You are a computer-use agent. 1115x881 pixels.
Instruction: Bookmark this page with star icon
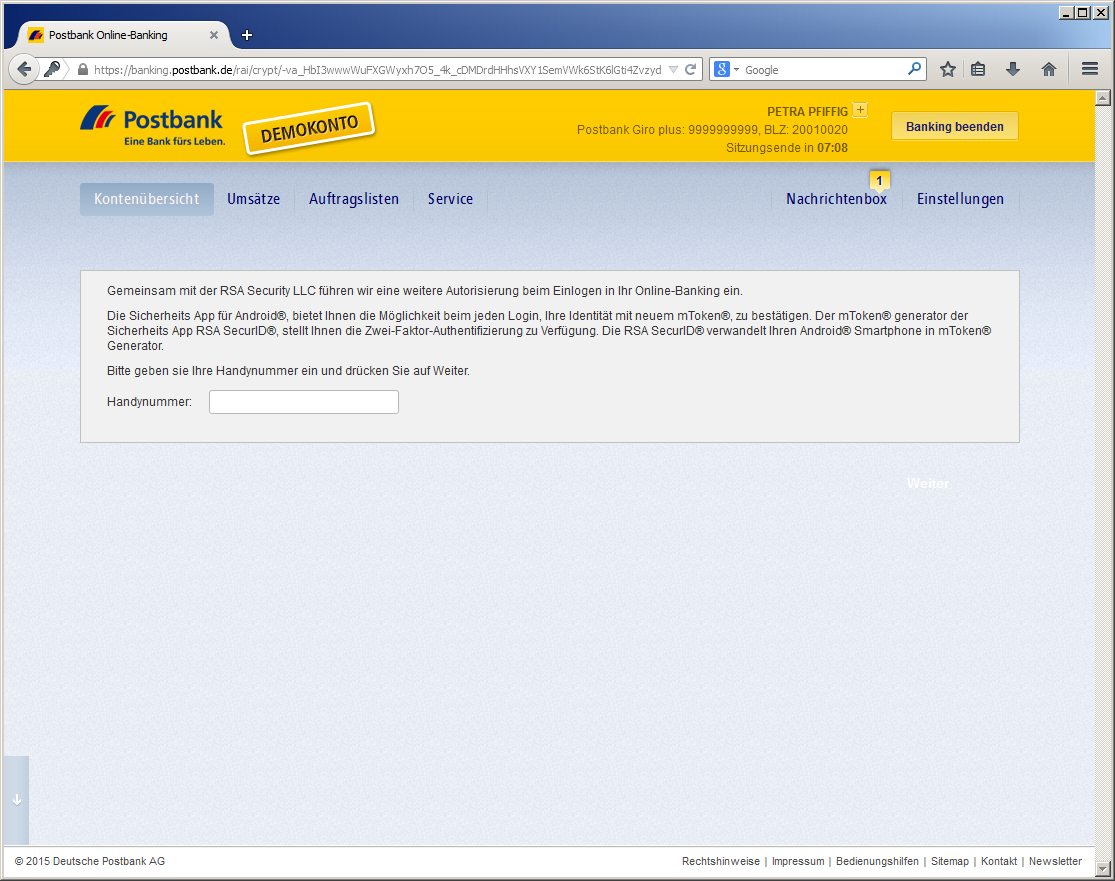point(947,69)
